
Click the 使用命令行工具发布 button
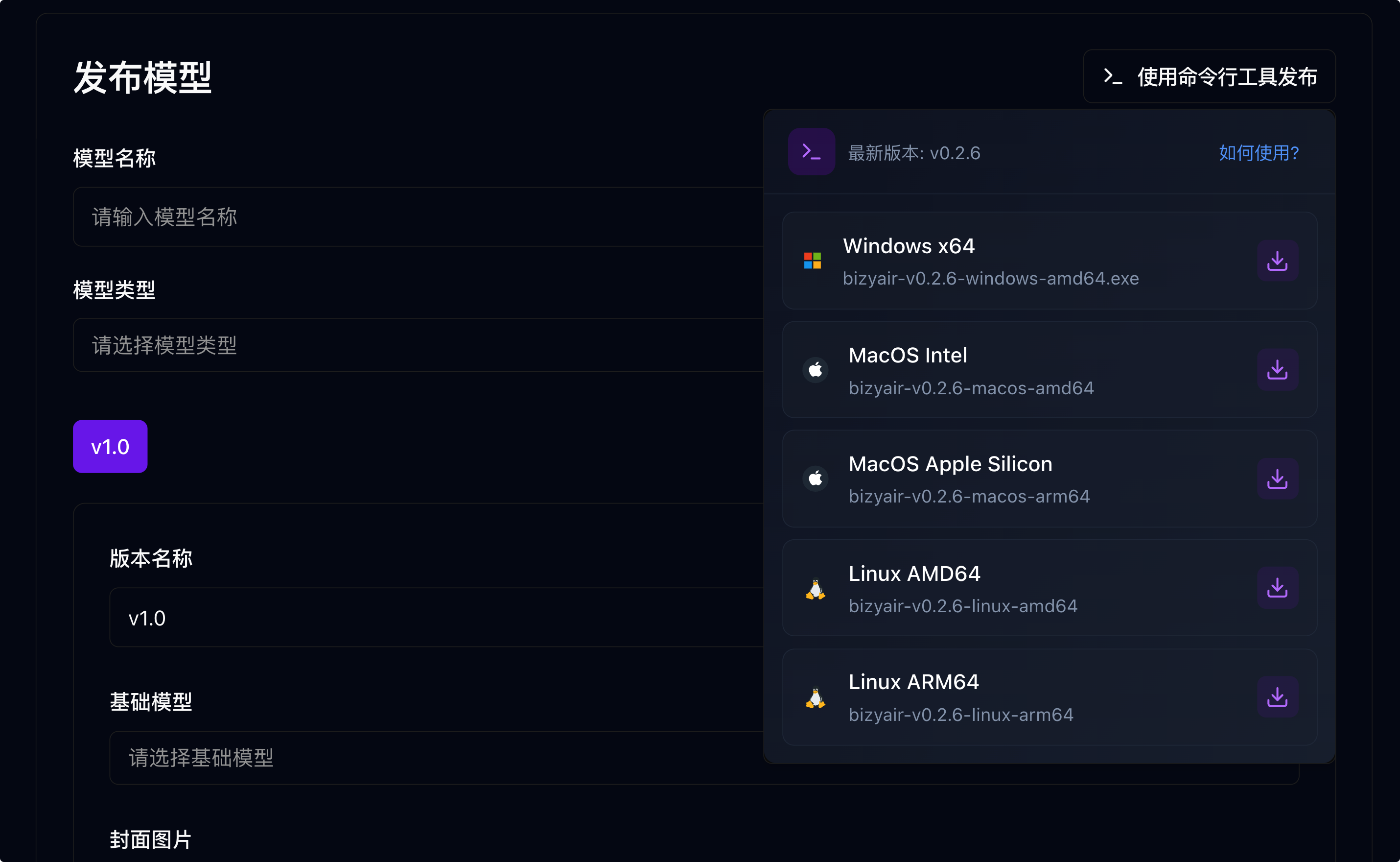coord(1209,76)
